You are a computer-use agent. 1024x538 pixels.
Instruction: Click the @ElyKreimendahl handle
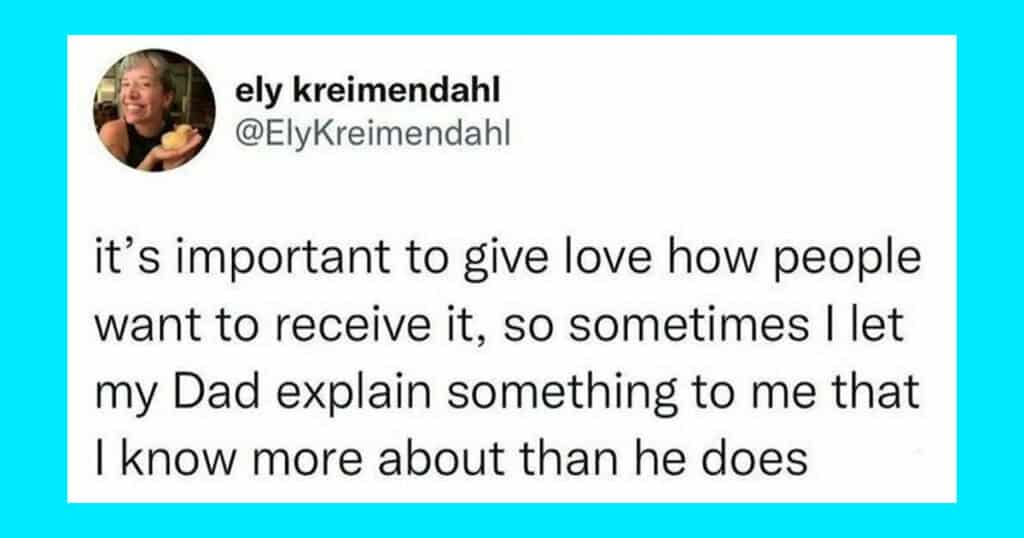(371, 132)
